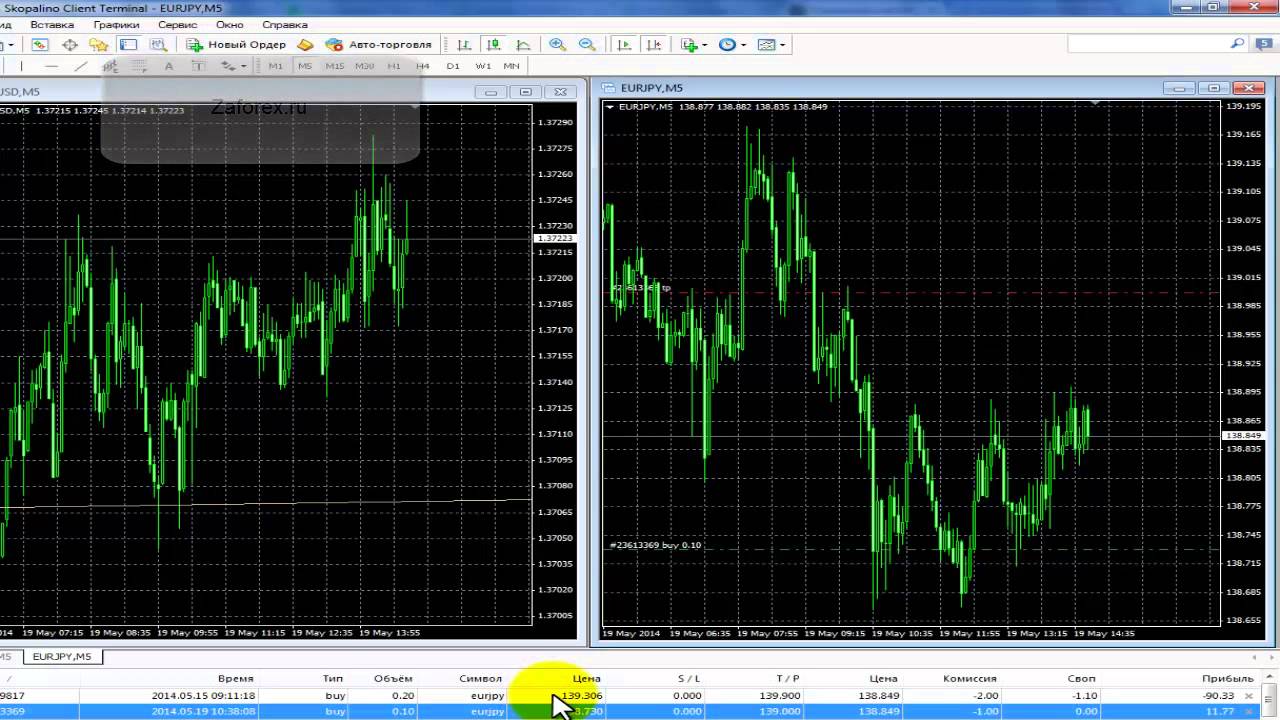Toggle Авто-торговля button
Image resolution: width=1280 pixels, height=720 pixels.
coord(378,45)
